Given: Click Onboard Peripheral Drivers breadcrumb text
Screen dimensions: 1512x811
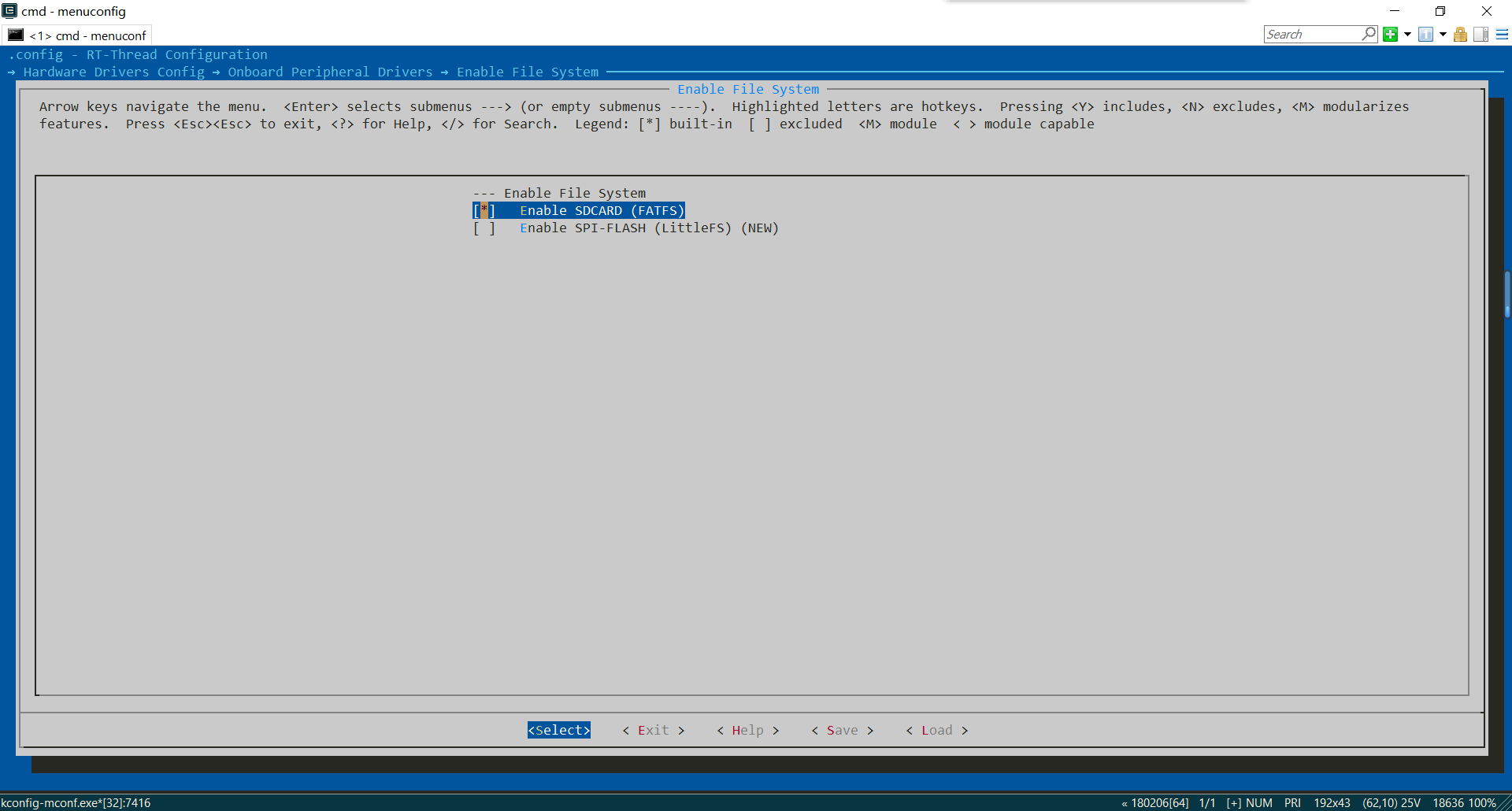Looking at the screenshot, I should point(331,72).
